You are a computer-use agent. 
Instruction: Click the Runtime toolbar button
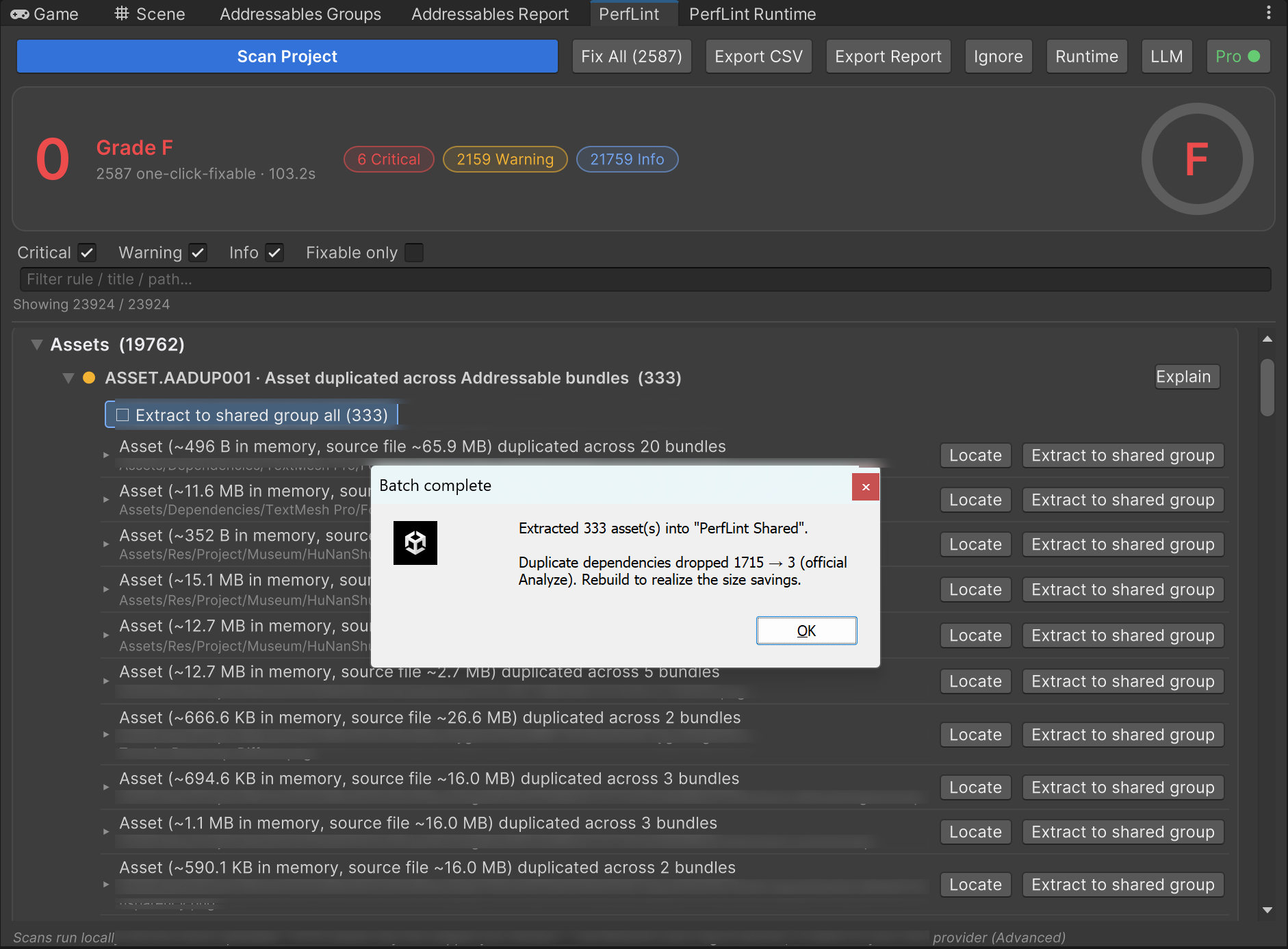[1087, 56]
